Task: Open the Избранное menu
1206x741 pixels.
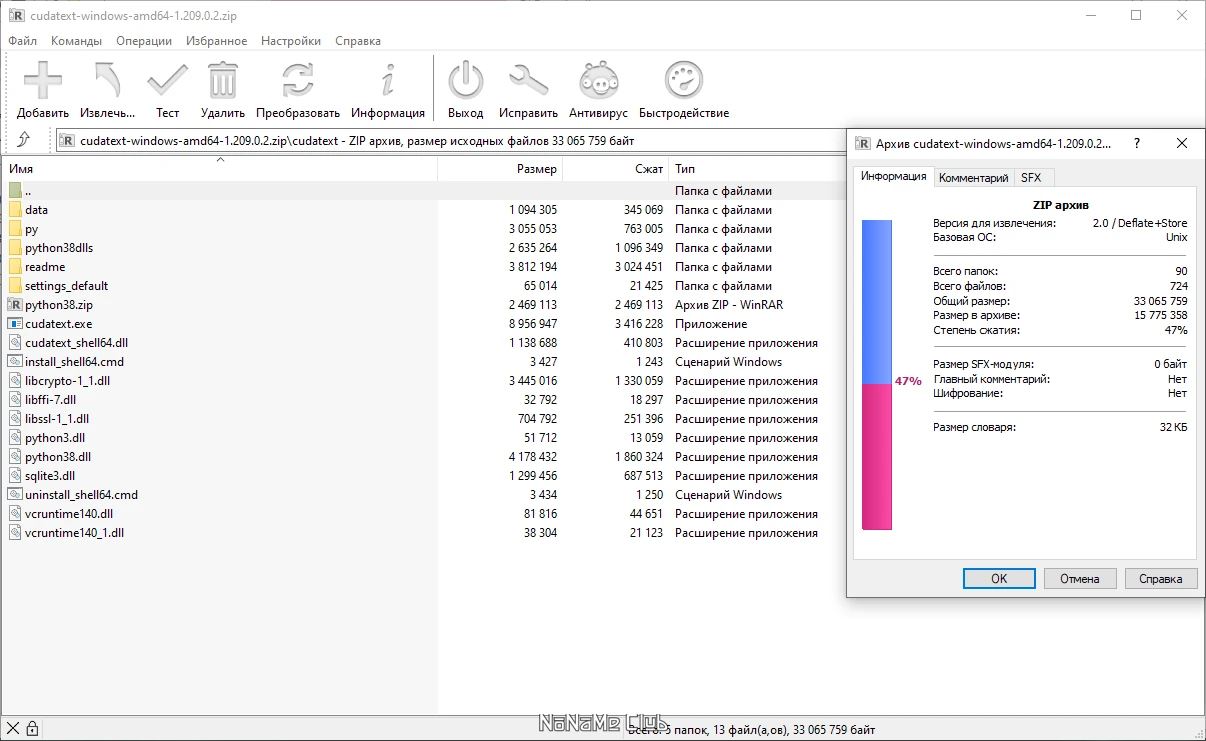Action: tap(216, 41)
